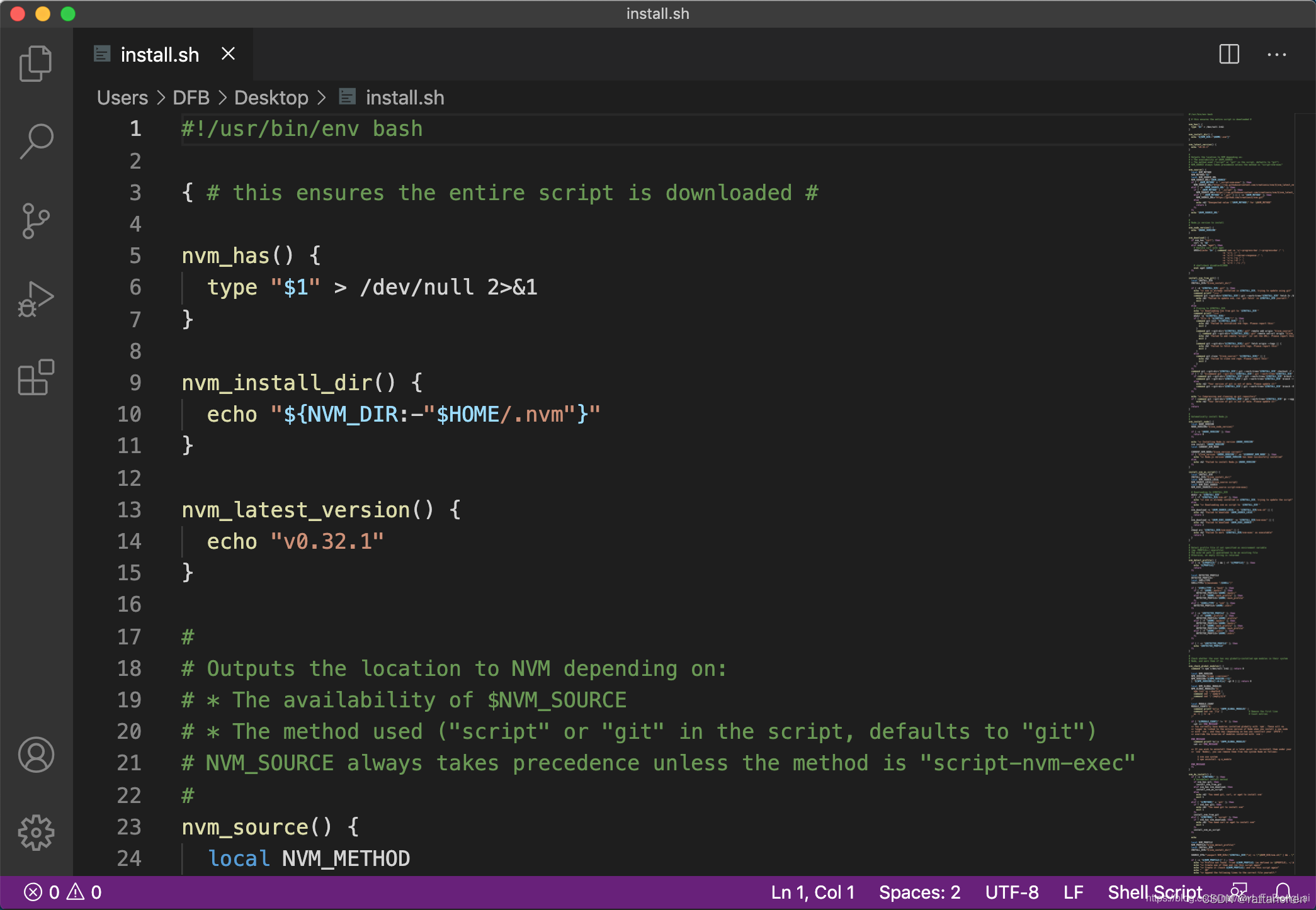Click '$HOME' variable on line 10

pyautogui.click(x=468, y=414)
